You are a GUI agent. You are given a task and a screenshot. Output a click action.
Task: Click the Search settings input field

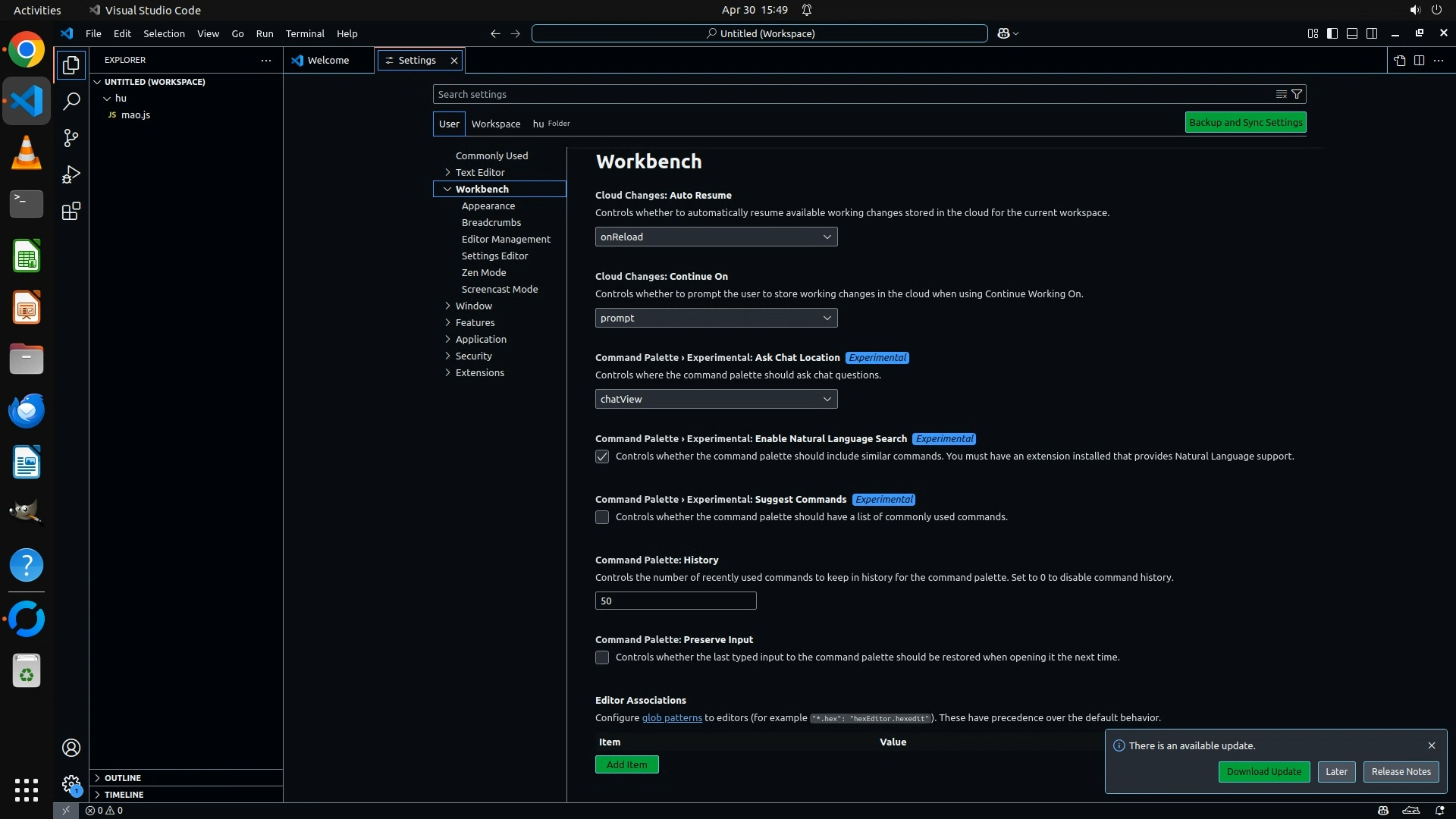tap(849, 94)
